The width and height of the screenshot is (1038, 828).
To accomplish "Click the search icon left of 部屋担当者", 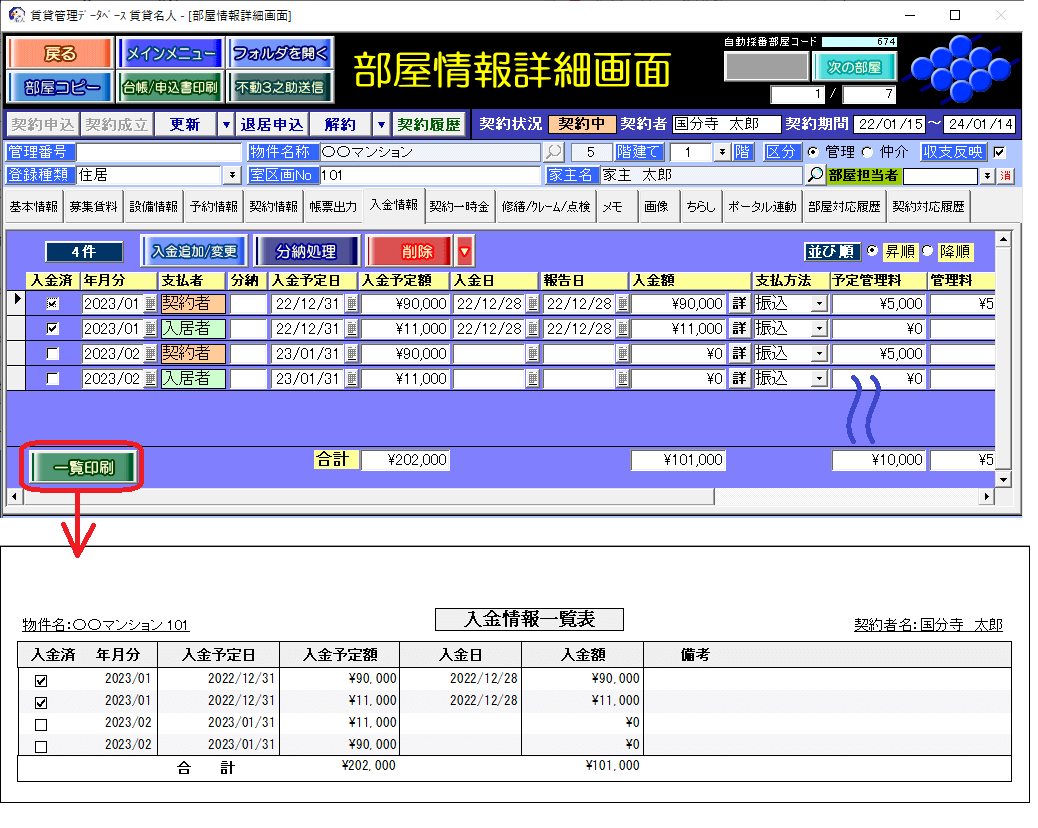I will pyautogui.click(x=815, y=175).
